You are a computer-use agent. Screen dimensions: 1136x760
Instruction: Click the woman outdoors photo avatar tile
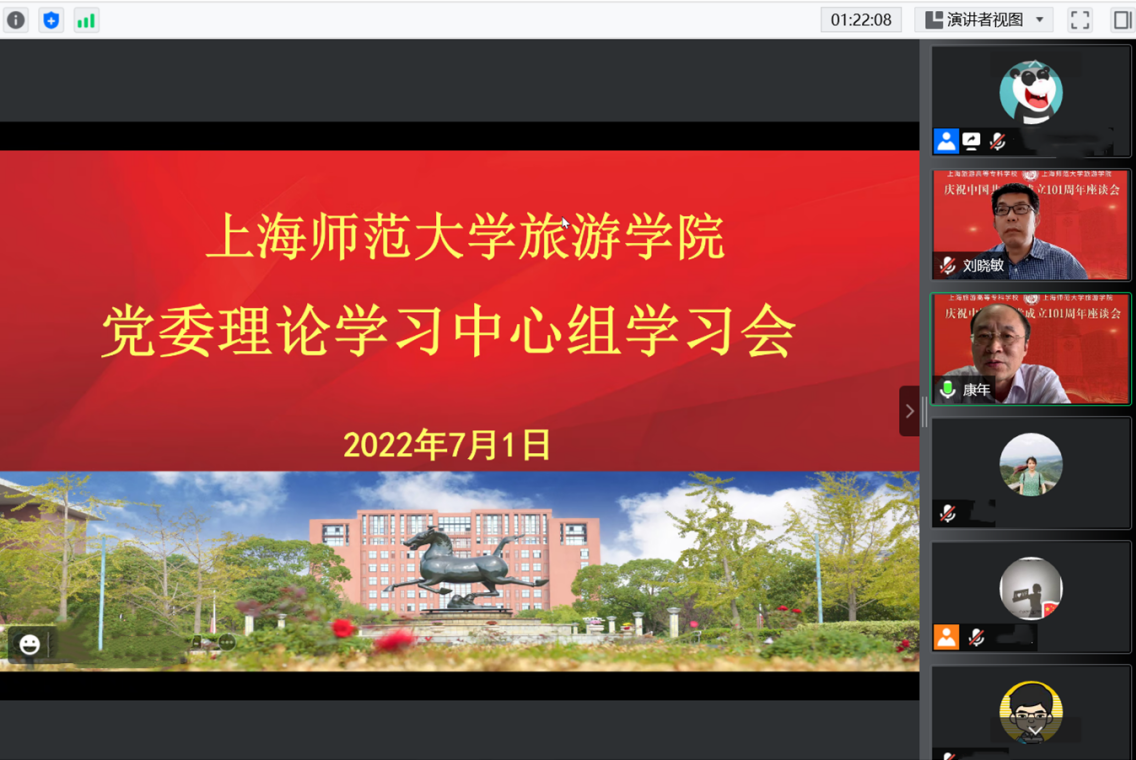tap(1030, 472)
